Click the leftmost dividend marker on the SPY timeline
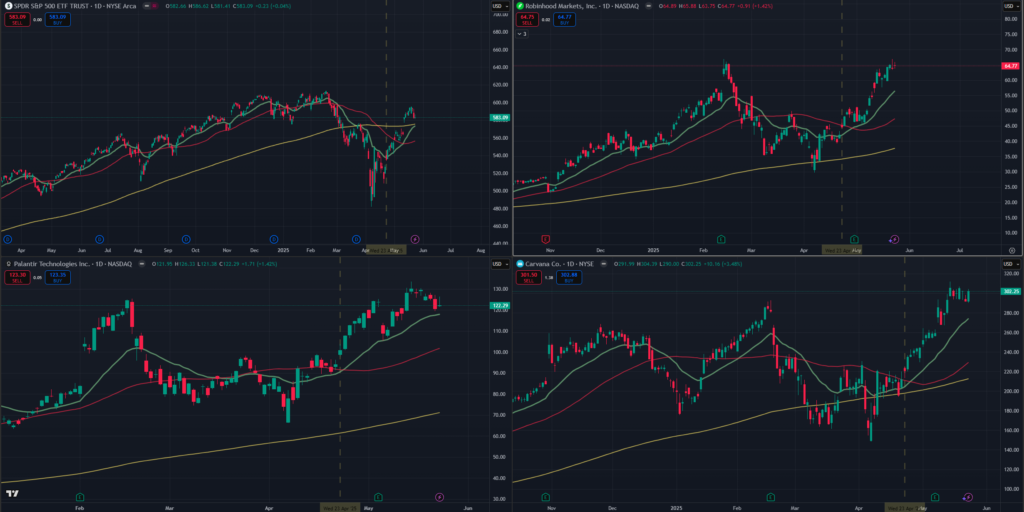This screenshot has height=512, width=1024. (8, 240)
